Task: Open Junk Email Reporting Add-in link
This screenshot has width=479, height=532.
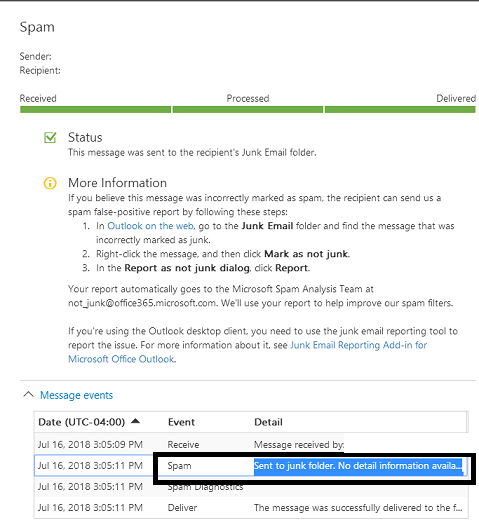Action: click(x=247, y=352)
